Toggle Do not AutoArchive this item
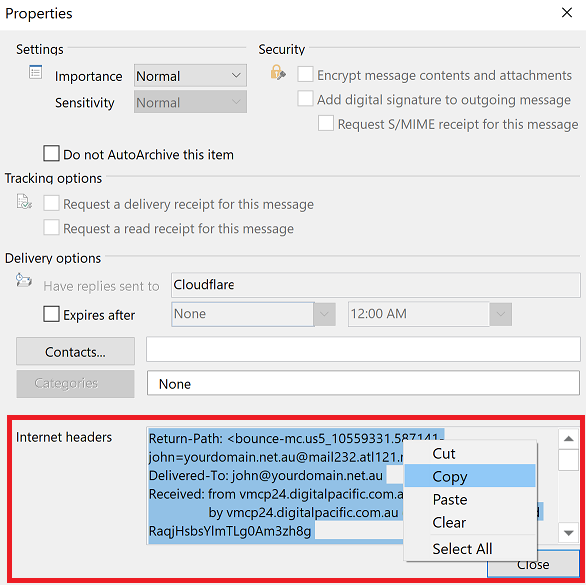The height and width of the screenshot is (585, 588). pyautogui.click(x=51, y=154)
